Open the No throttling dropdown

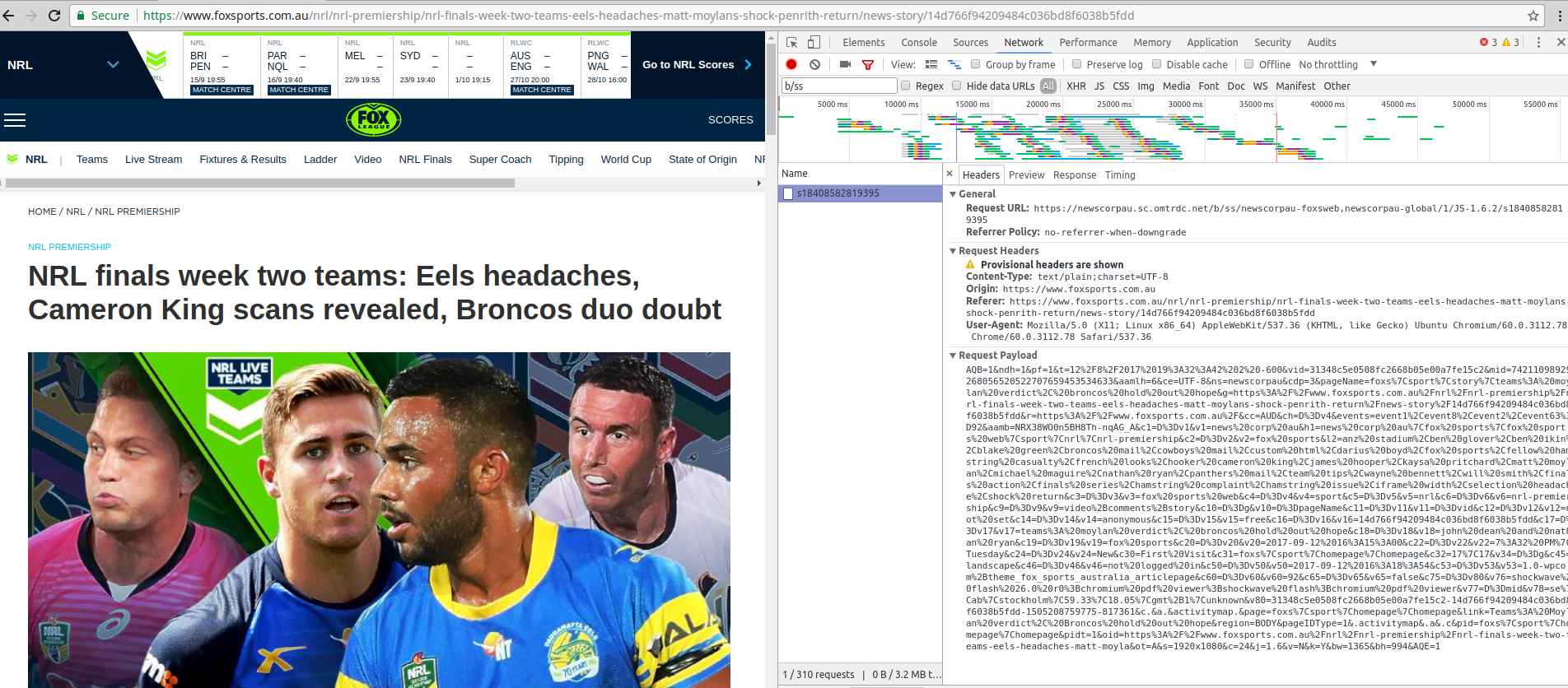click(1337, 64)
